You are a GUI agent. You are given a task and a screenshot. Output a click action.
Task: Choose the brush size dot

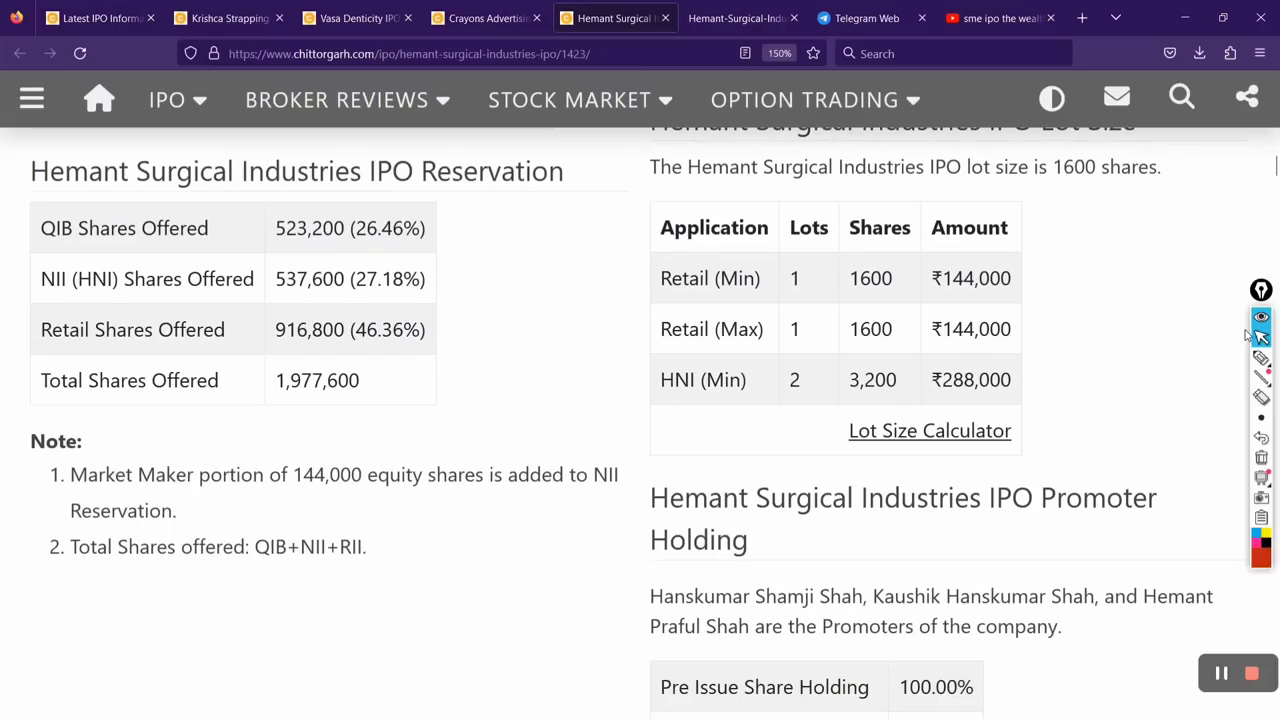coord(1261,417)
